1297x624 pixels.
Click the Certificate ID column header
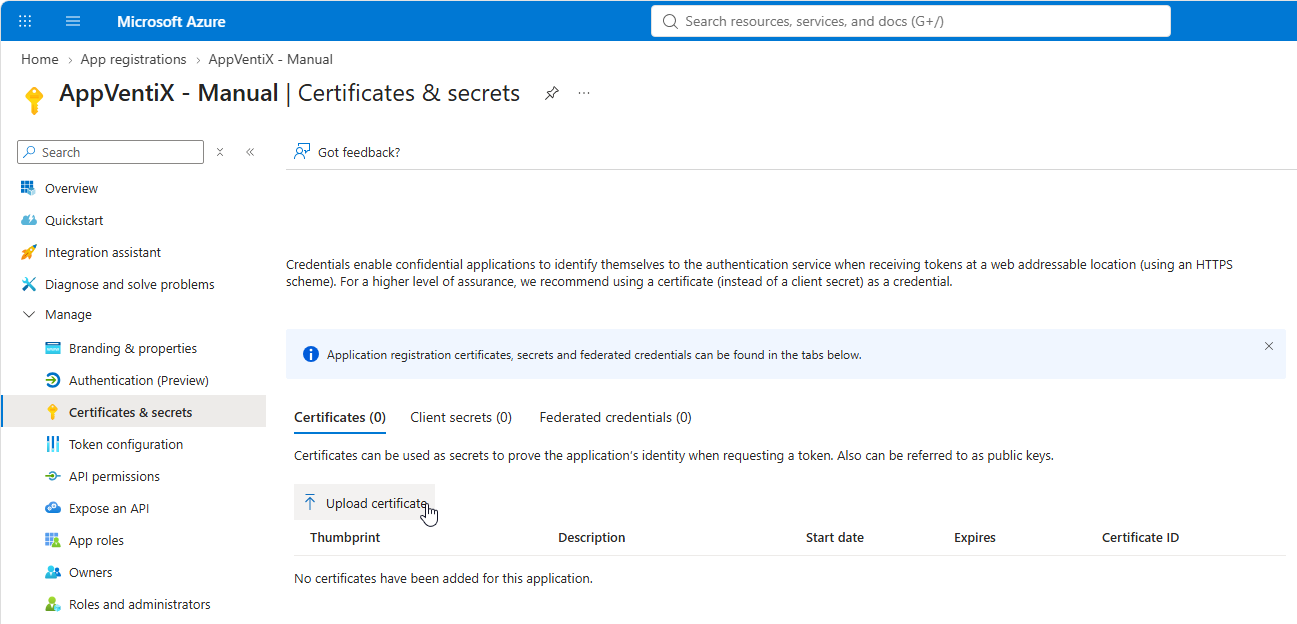tap(1141, 537)
